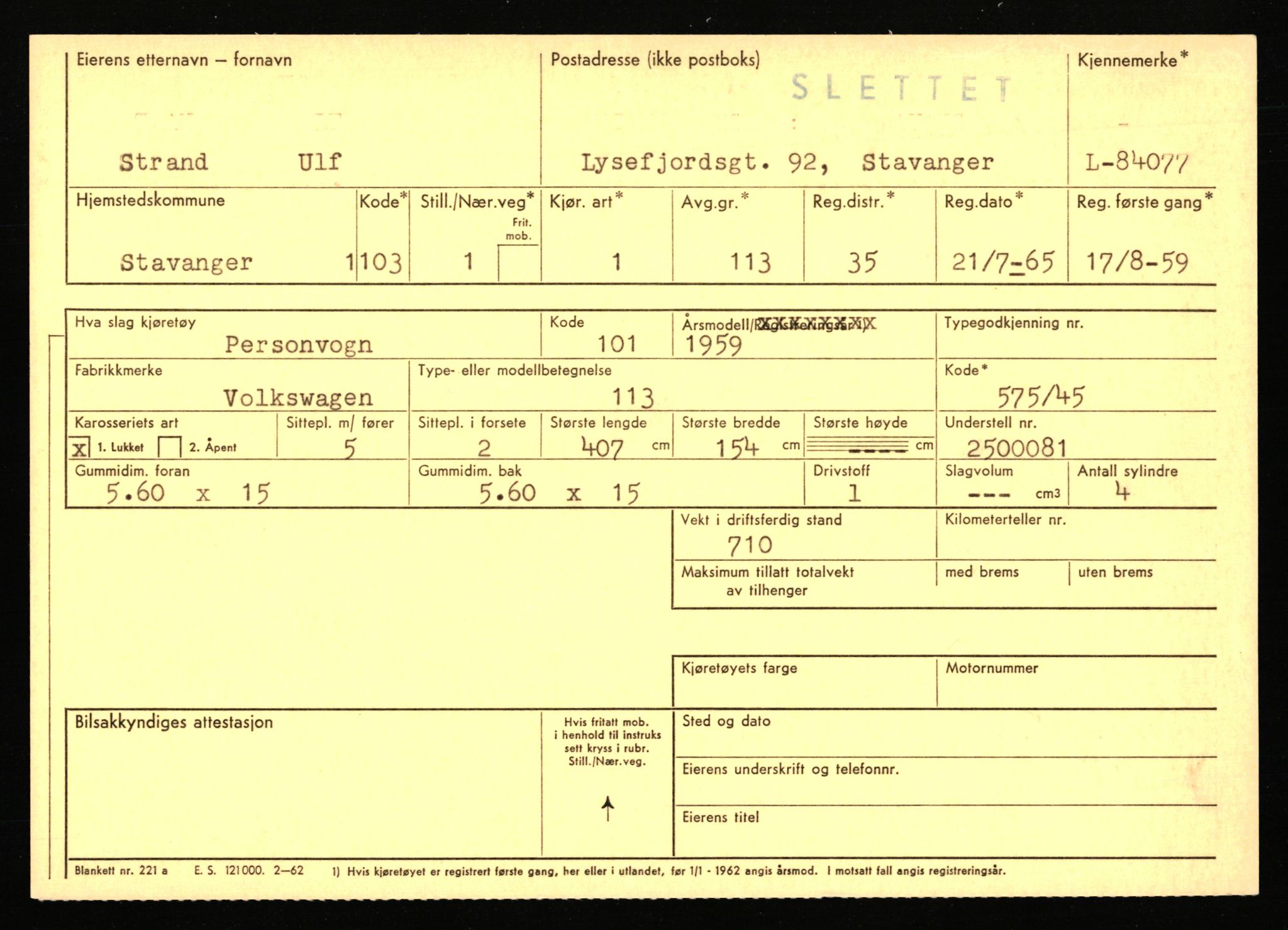Select the address 'Lysefjordsgt. 92, Stavanger'
Screen dimensions: 1288x930
[x=787, y=163]
